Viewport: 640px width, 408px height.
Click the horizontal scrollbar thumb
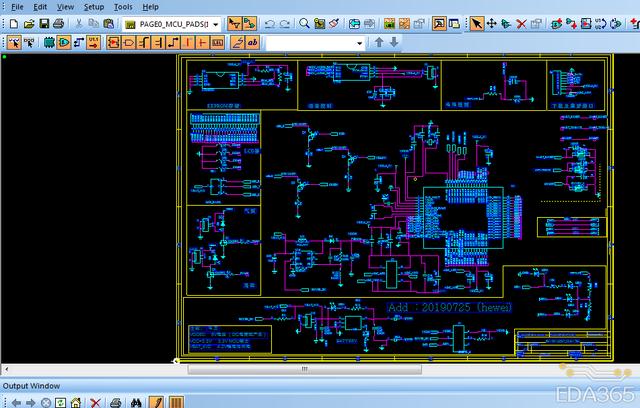click(x=304, y=369)
